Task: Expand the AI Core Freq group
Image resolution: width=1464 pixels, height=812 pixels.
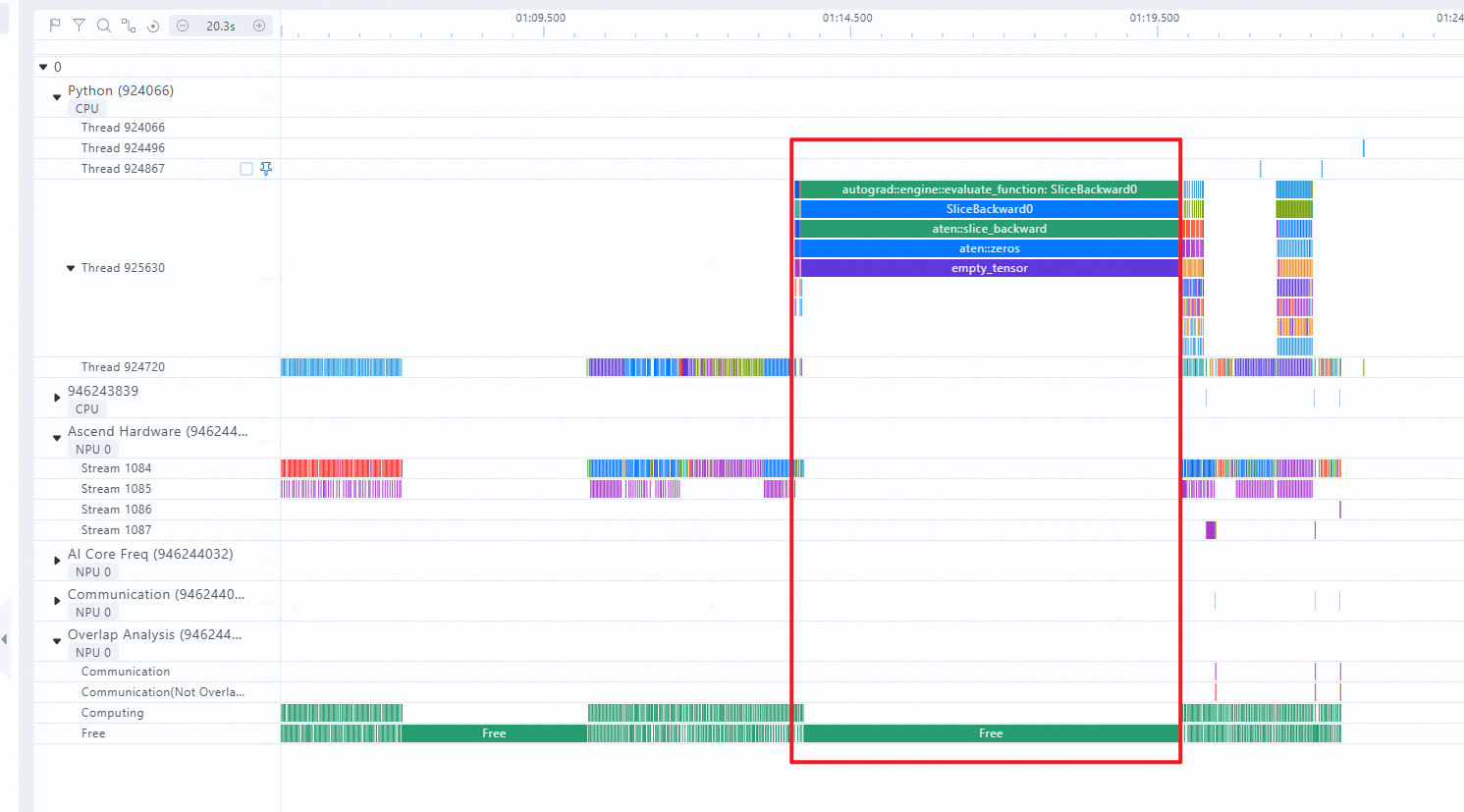Action: (x=57, y=561)
